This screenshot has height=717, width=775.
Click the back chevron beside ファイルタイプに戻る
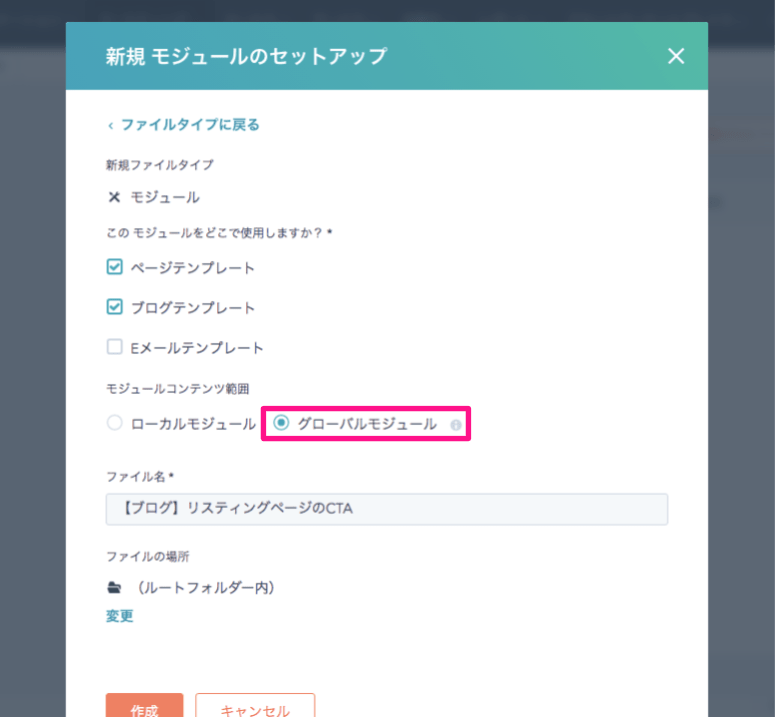coord(110,125)
